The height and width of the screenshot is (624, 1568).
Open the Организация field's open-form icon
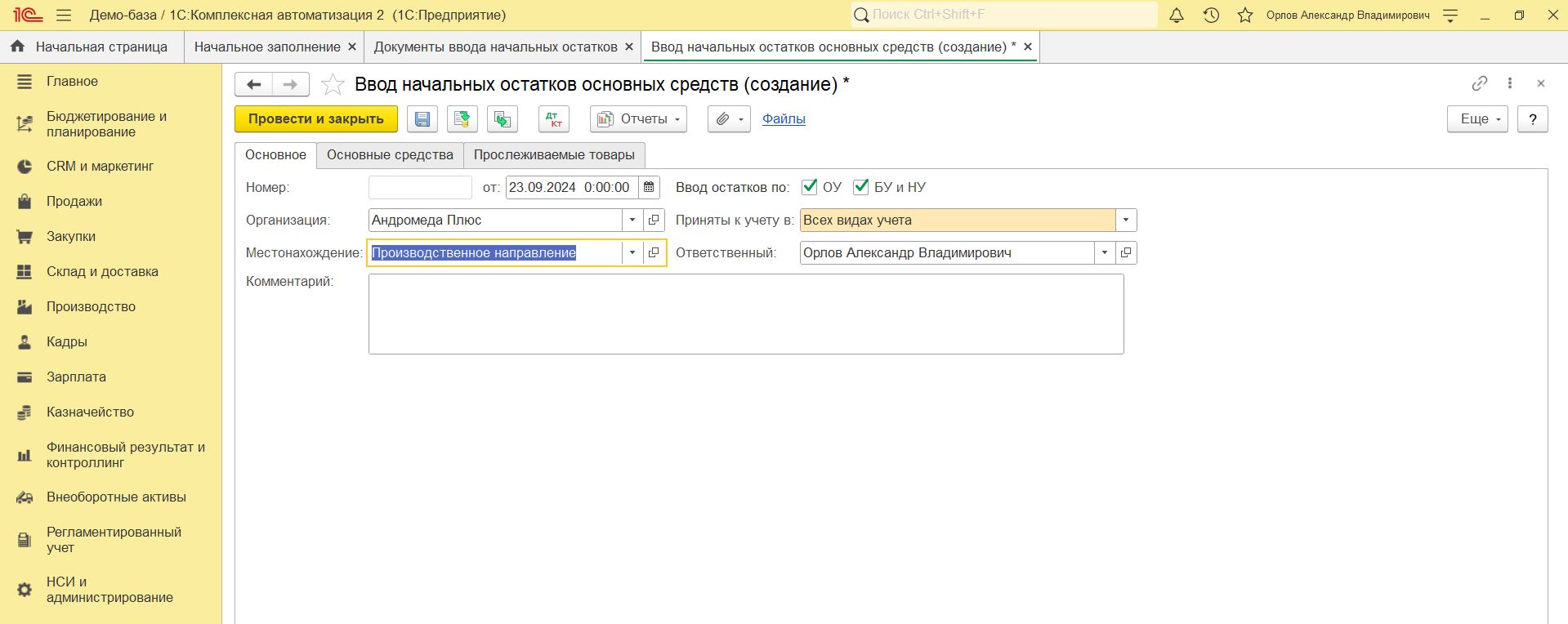654,220
